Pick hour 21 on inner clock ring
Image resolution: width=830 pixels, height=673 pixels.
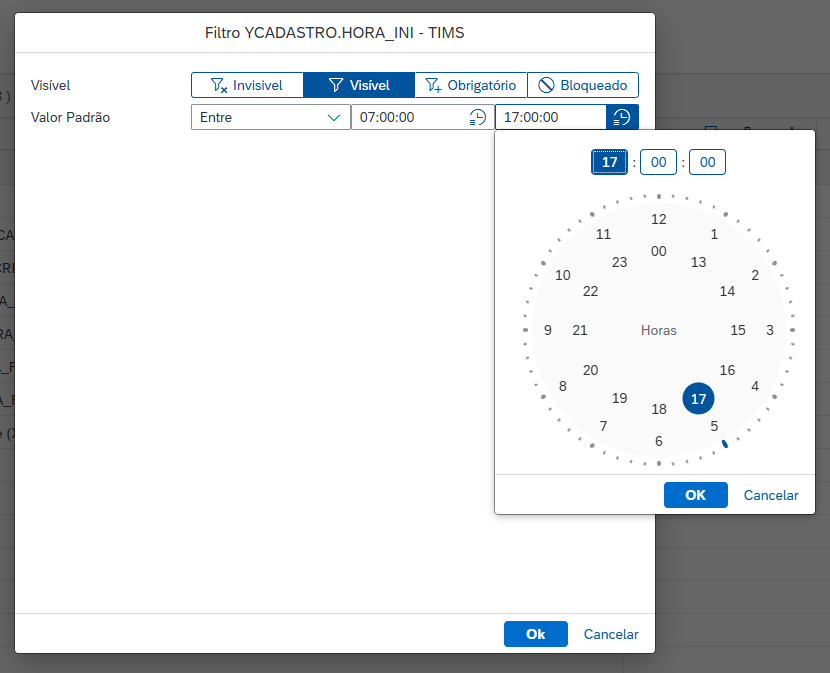point(580,330)
